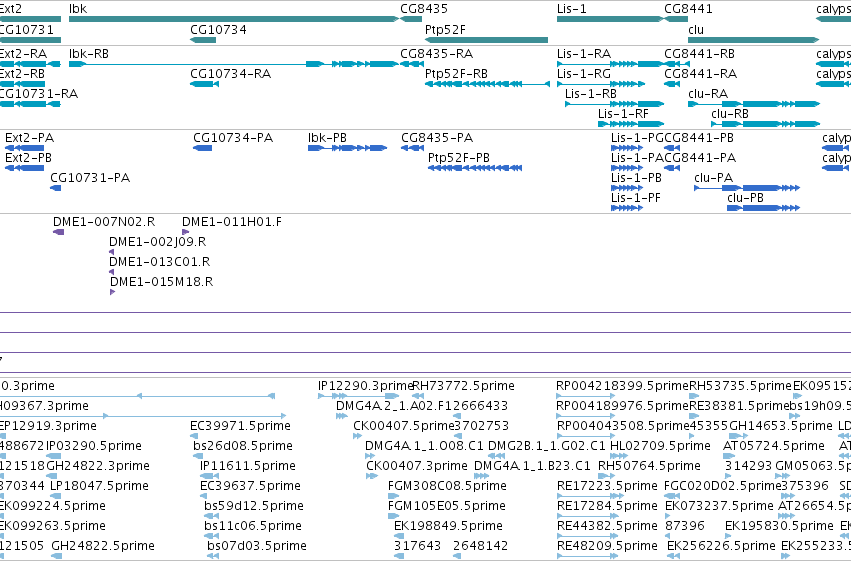This screenshot has width=851, height=561.
Task: Click the Lis-1 gene label
Action: coord(571,9)
